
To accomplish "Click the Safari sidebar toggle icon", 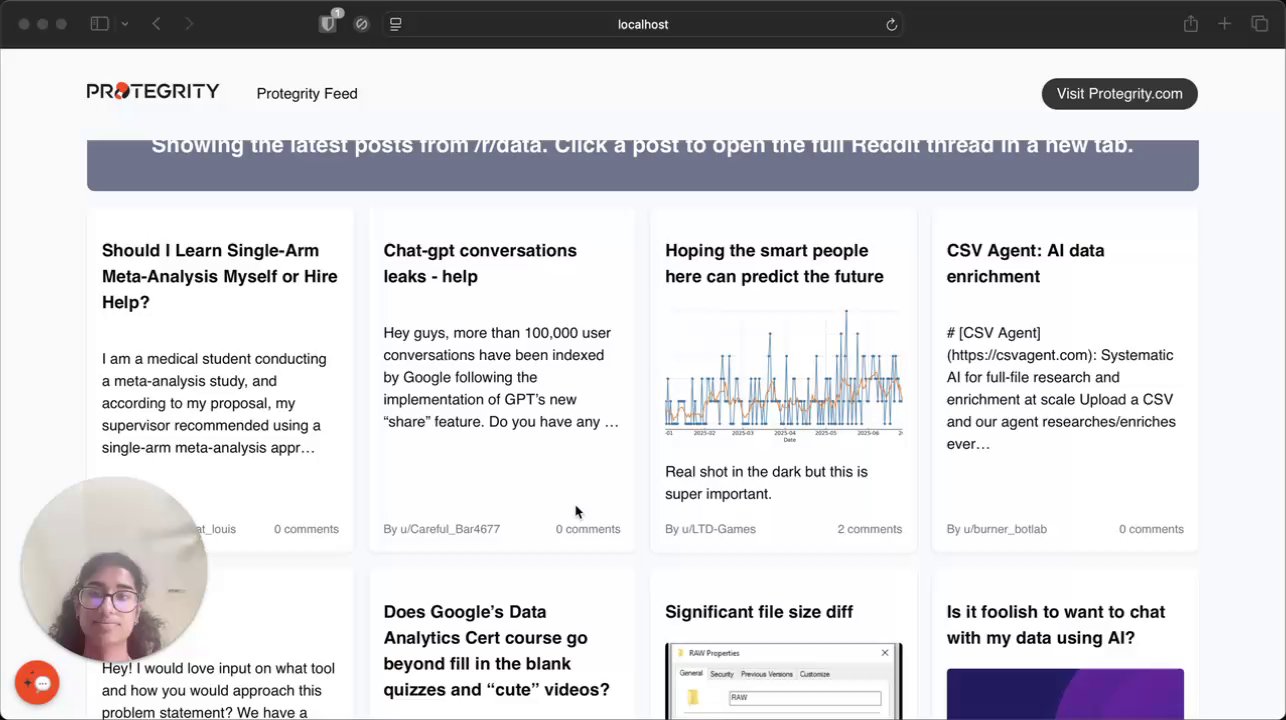I will [99, 24].
